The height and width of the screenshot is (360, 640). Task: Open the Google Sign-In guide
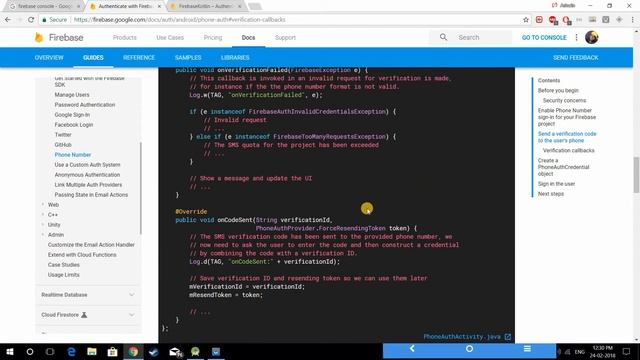tap(72, 115)
